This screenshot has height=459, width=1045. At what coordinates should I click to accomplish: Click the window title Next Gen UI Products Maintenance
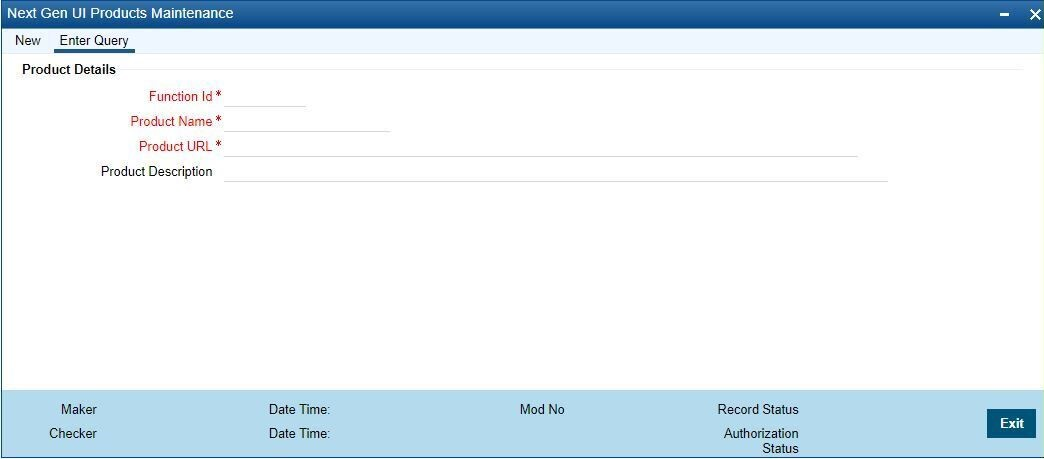point(120,13)
